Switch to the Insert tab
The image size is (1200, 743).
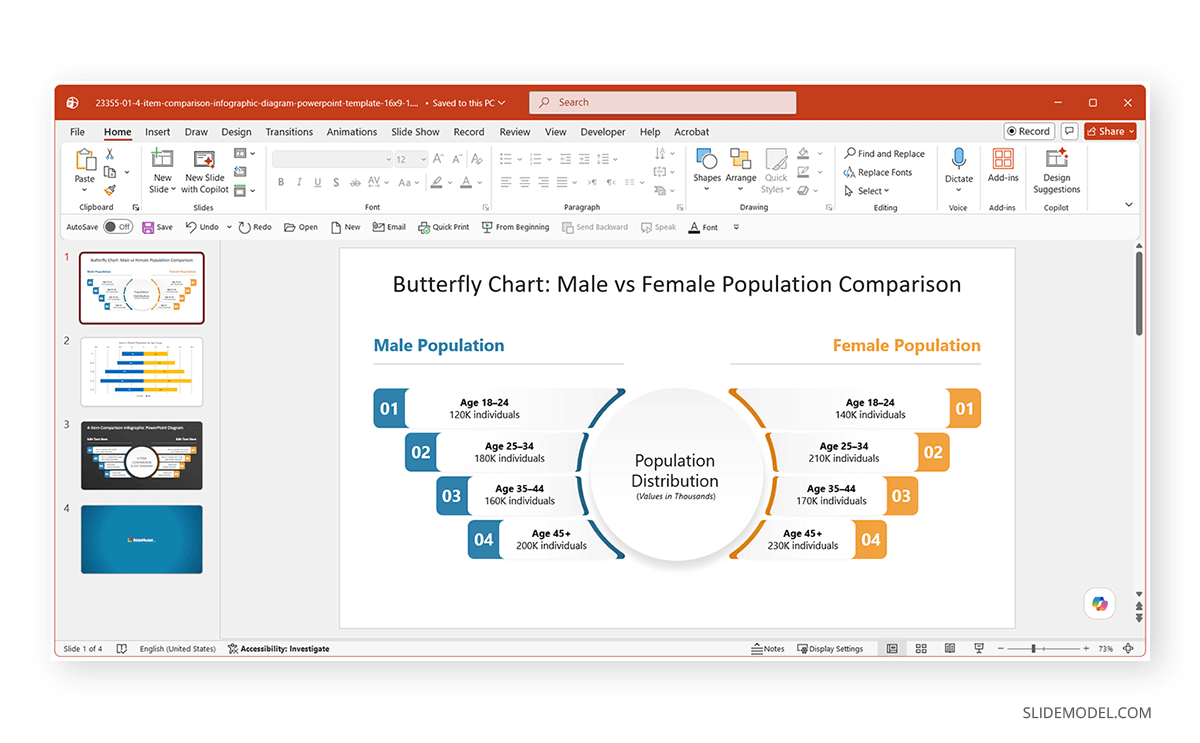[x=157, y=132]
